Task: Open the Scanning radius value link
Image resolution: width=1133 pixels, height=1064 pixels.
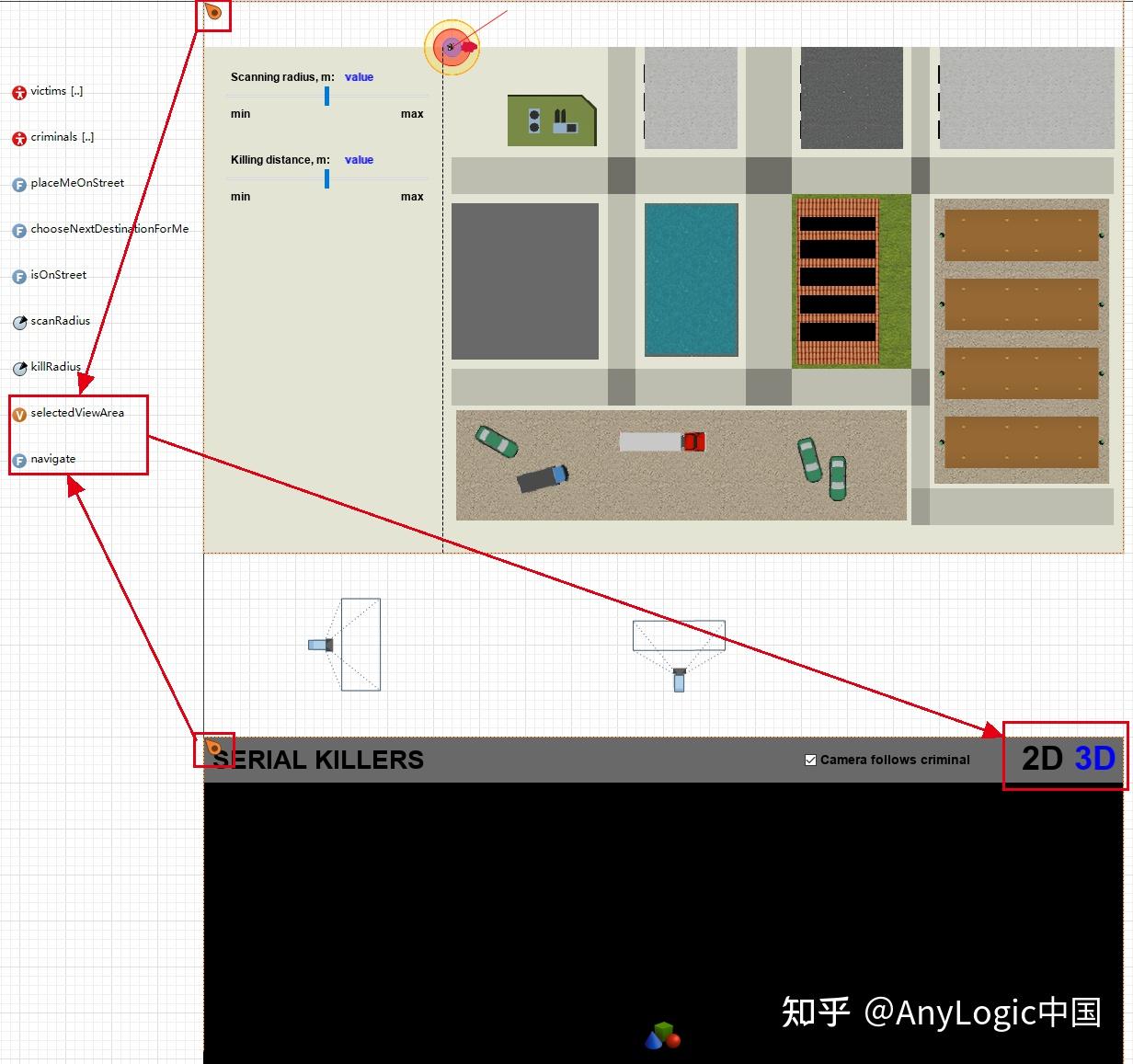Action: pyautogui.click(x=359, y=77)
